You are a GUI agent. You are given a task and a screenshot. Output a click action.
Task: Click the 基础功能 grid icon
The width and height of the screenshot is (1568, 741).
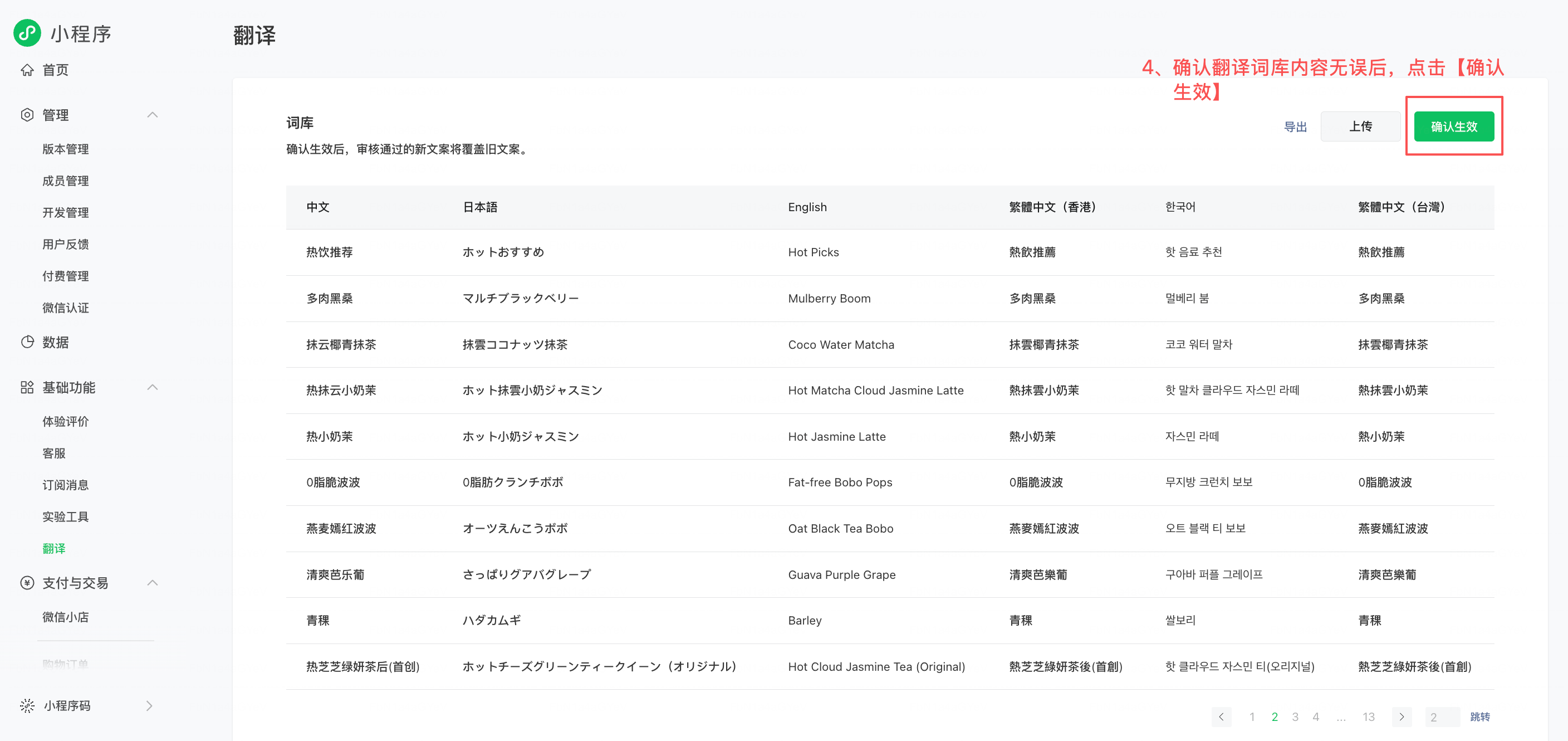pyautogui.click(x=27, y=387)
